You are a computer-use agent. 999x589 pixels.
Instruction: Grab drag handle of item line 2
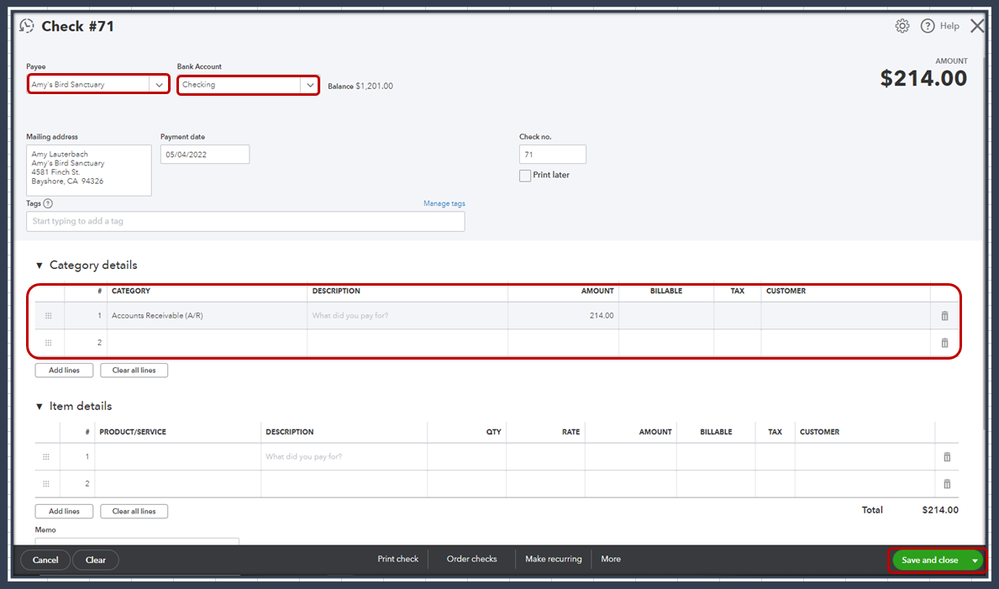coord(46,484)
